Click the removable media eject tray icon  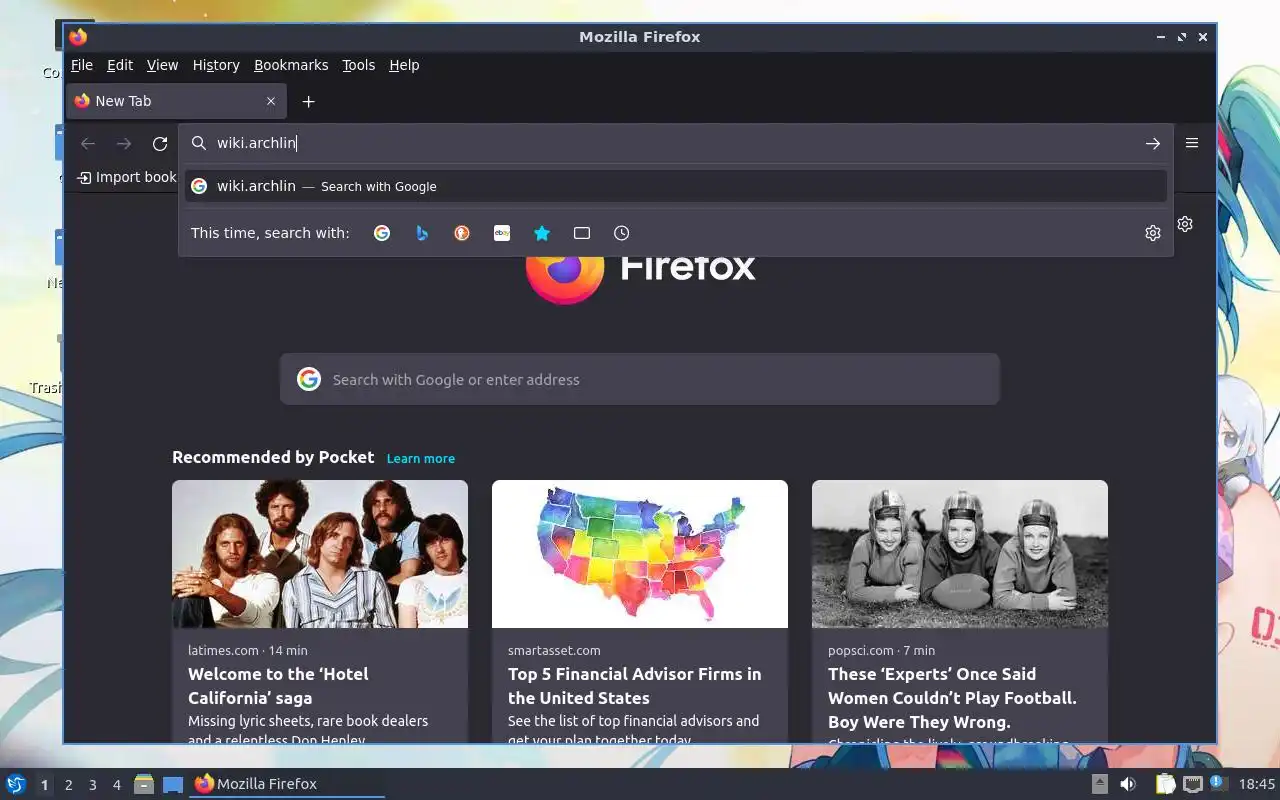tap(1100, 784)
